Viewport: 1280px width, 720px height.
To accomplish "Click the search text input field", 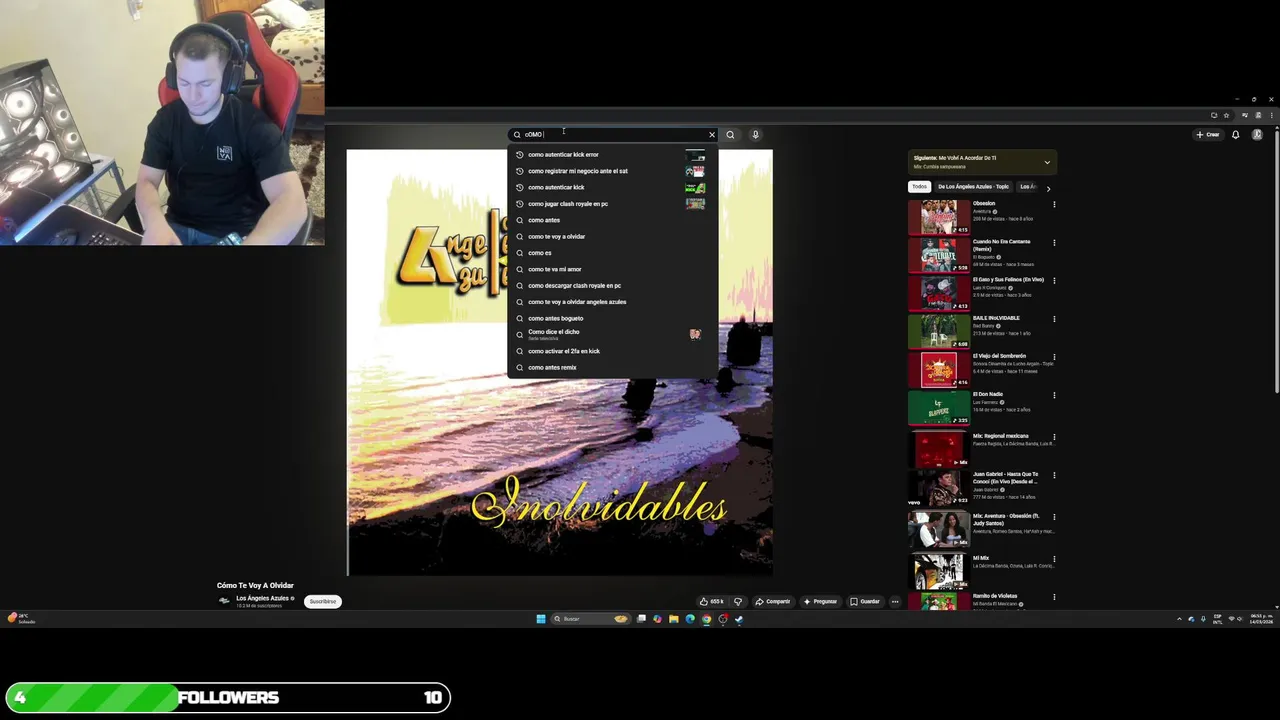I will point(612,135).
